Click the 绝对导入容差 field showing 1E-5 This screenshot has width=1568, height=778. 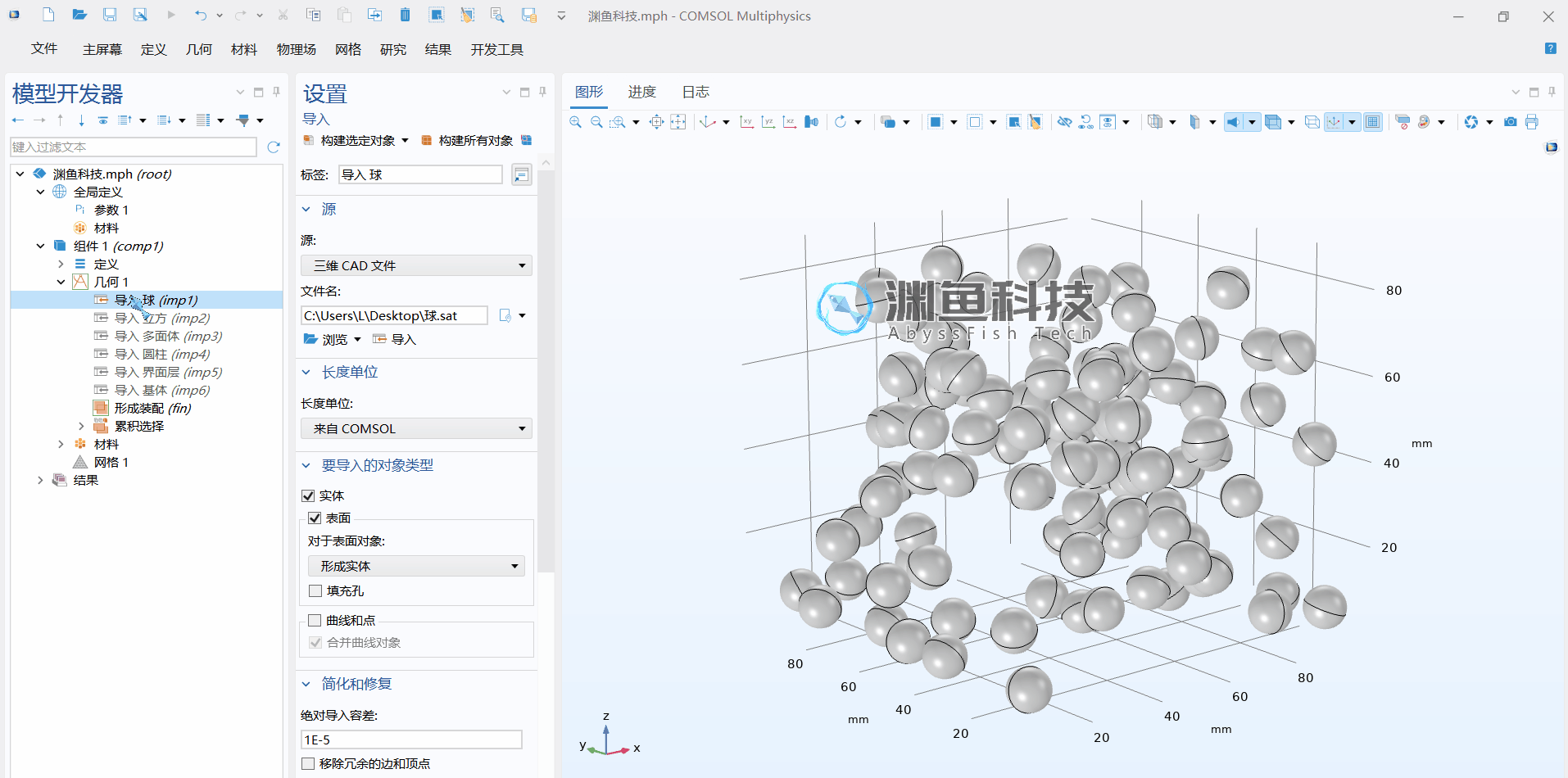click(411, 740)
